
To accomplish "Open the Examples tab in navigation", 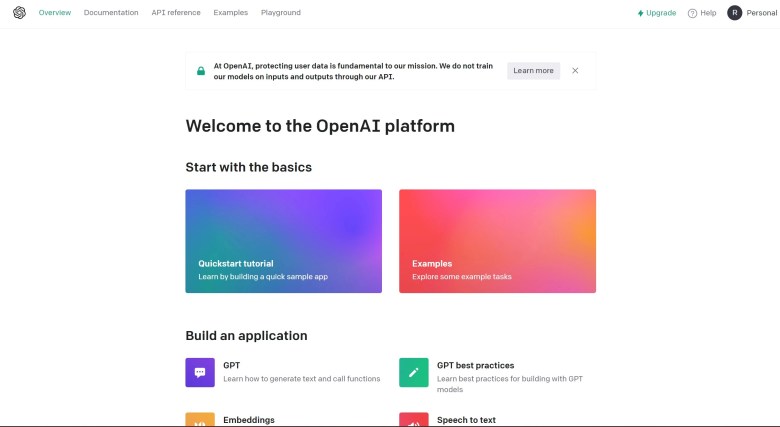I will [x=231, y=12].
